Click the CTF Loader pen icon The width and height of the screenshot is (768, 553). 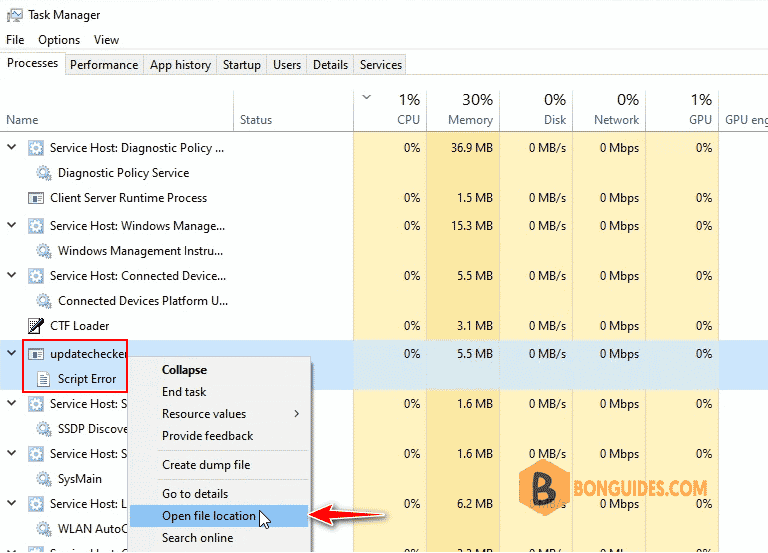36,326
